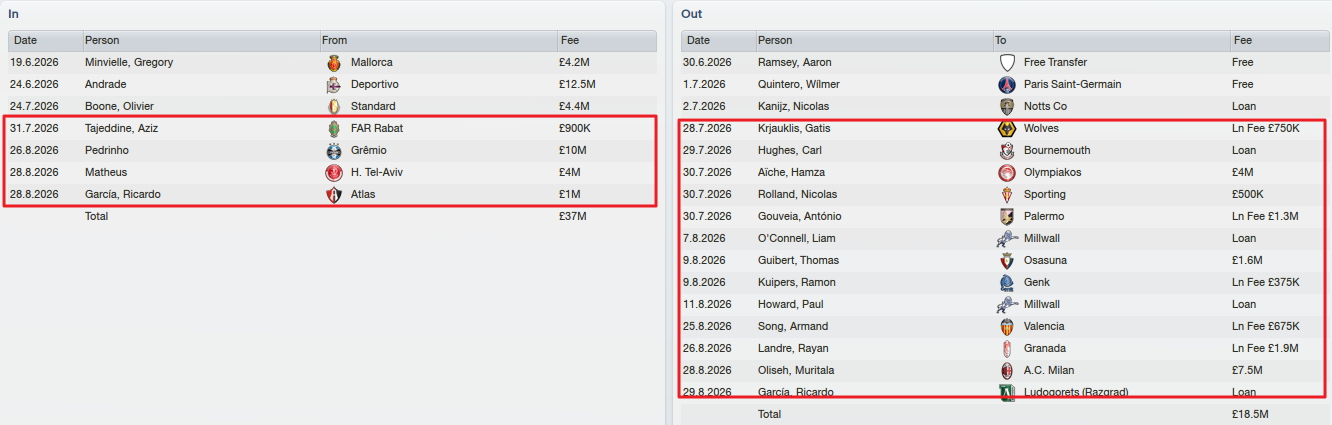Click the Deportivo club badge
The height and width of the screenshot is (425, 1332).
334,84
